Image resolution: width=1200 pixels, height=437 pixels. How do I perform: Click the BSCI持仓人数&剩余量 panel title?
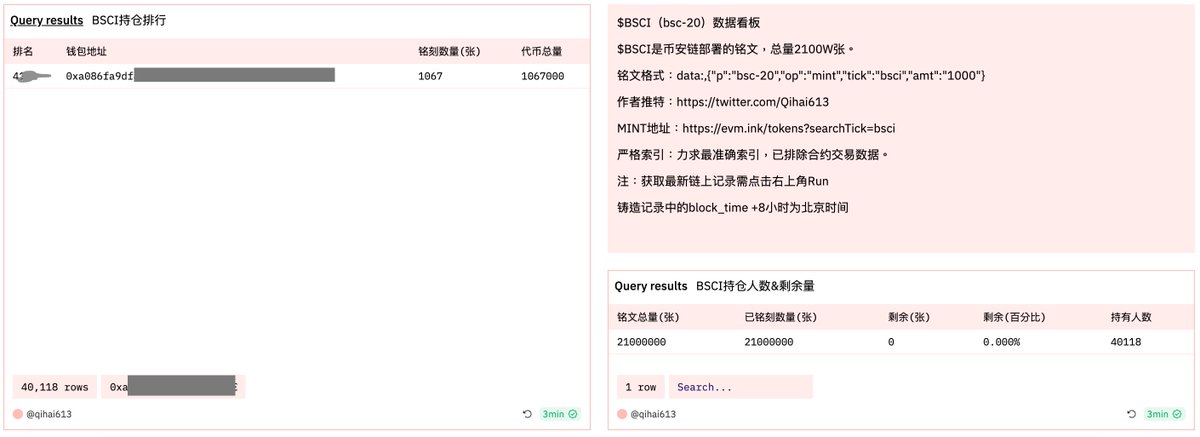756,286
